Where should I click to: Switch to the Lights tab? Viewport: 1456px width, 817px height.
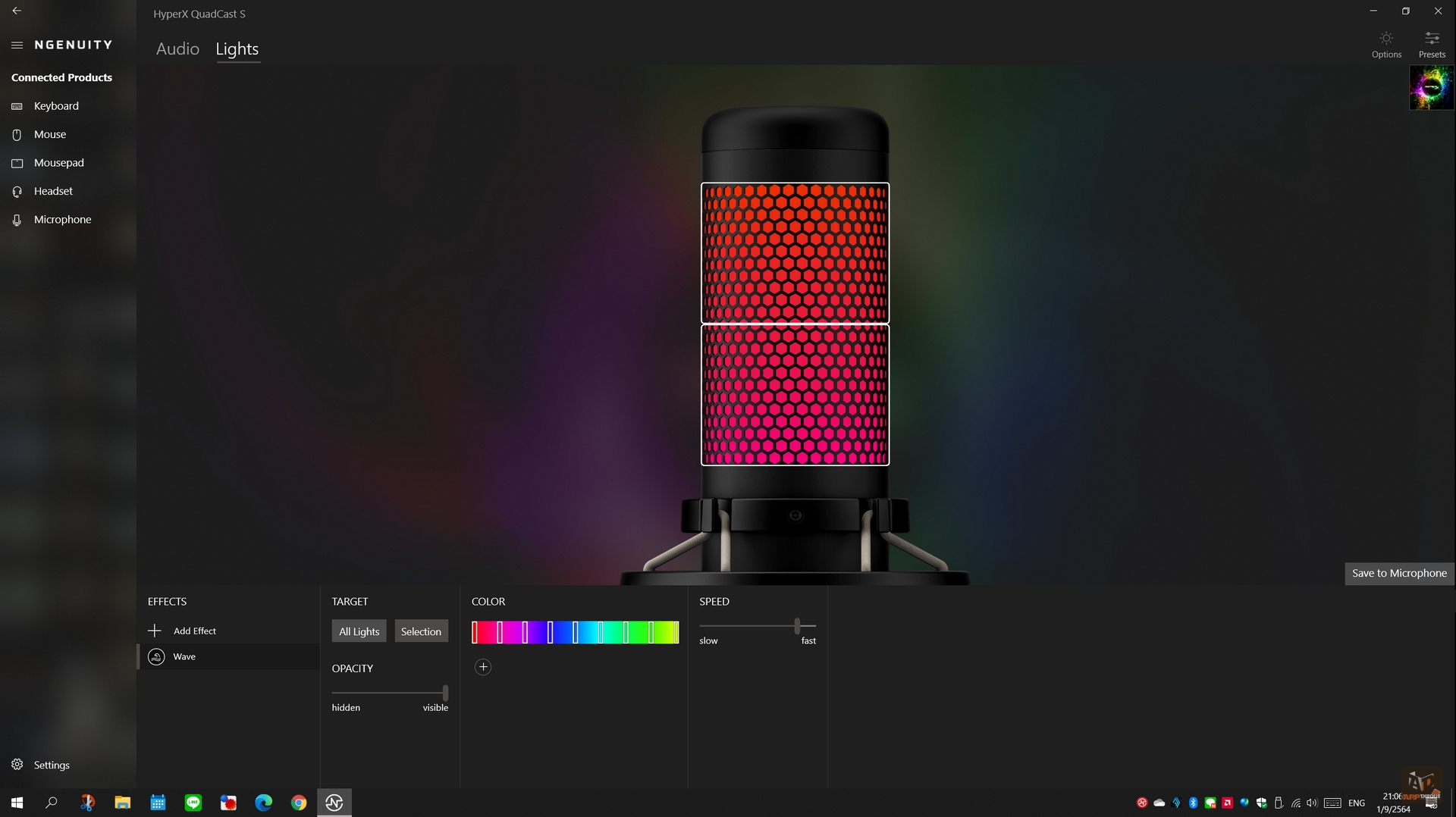tap(237, 49)
